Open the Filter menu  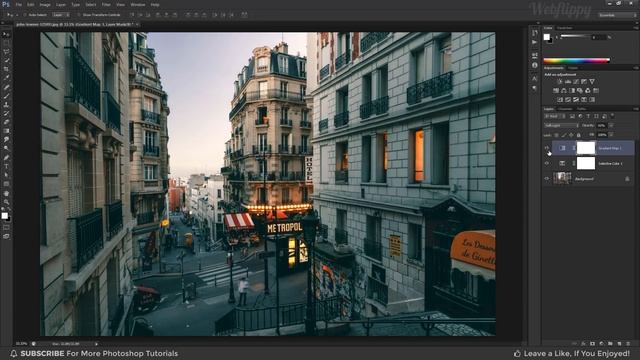106,4
